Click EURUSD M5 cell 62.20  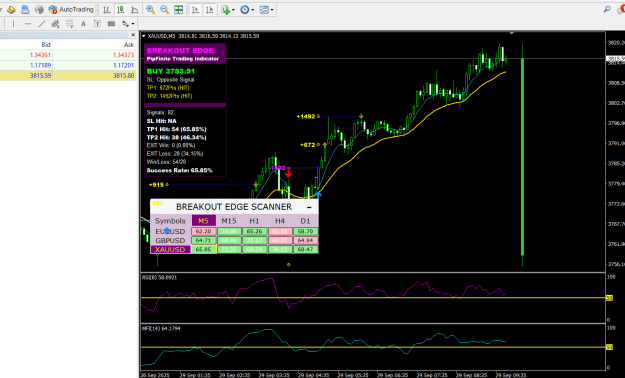(203, 231)
